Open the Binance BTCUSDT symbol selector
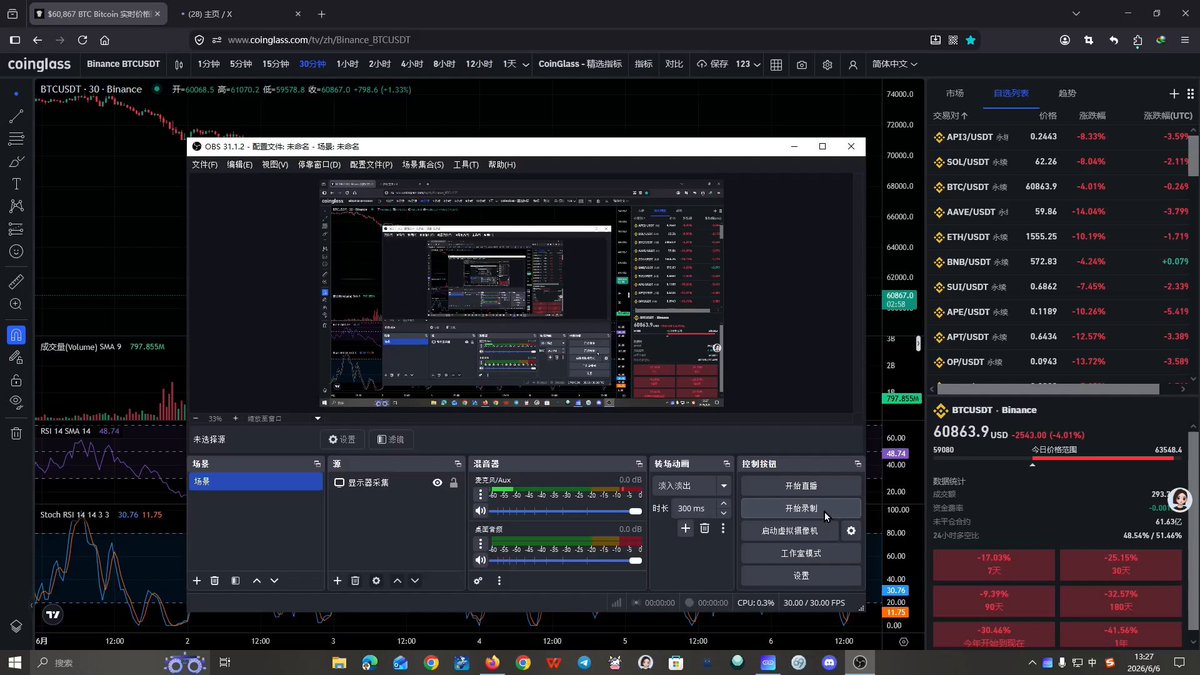The height and width of the screenshot is (675, 1200). (123, 64)
